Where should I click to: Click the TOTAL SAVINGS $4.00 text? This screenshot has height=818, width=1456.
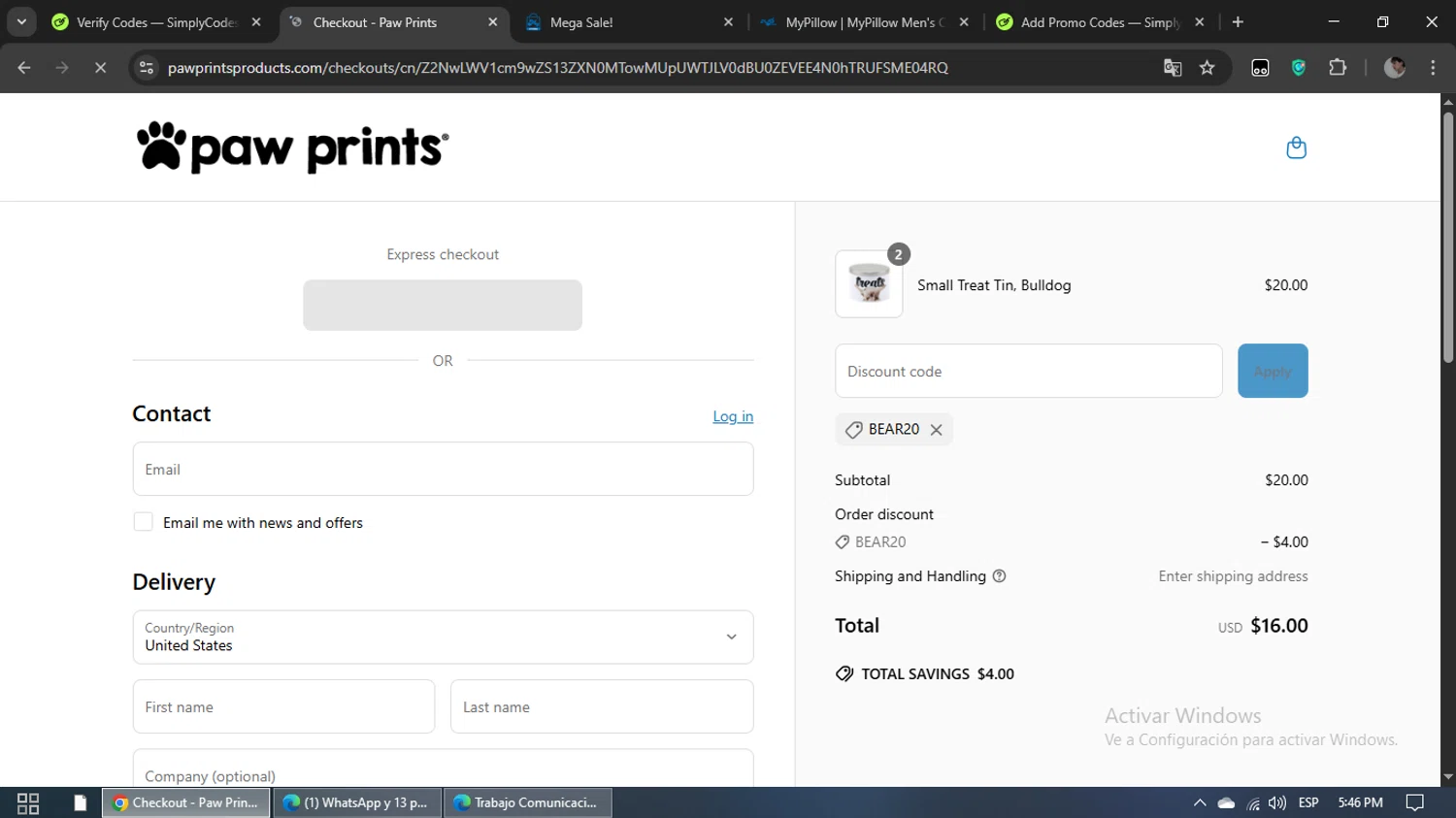938,674
